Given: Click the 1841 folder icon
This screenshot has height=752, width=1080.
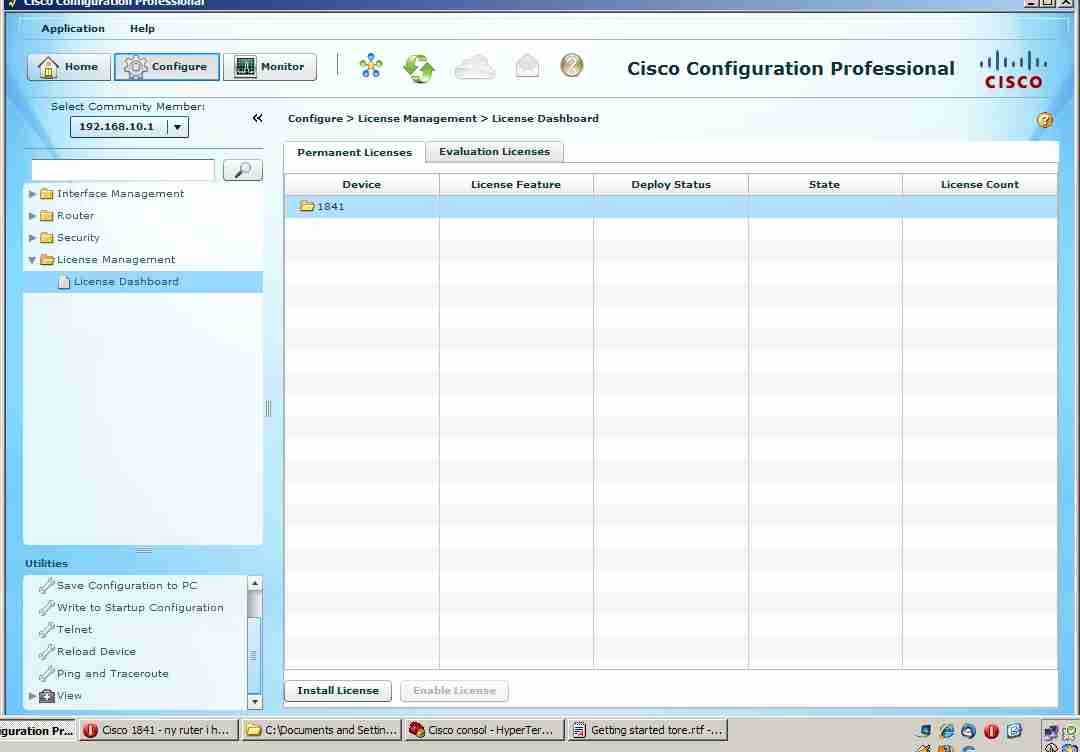Looking at the screenshot, I should click(307, 206).
